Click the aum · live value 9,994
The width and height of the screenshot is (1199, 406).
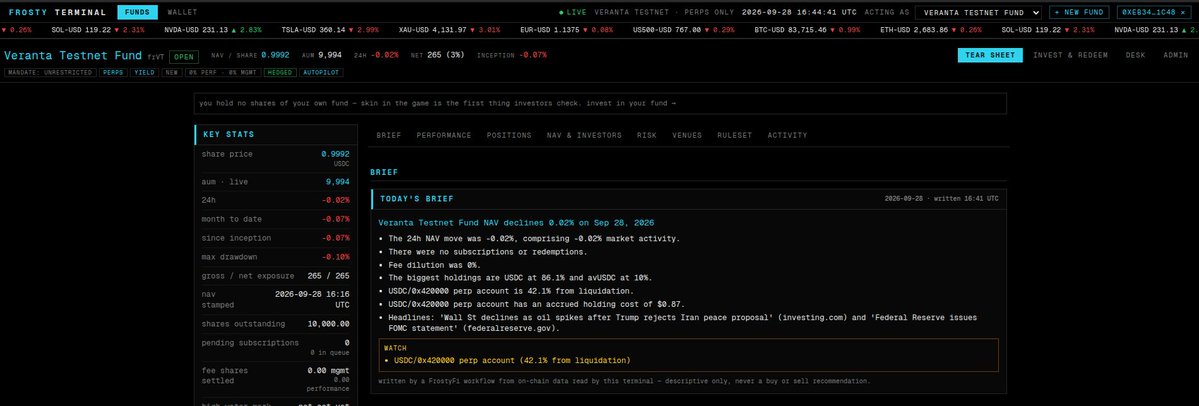coord(337,182)
